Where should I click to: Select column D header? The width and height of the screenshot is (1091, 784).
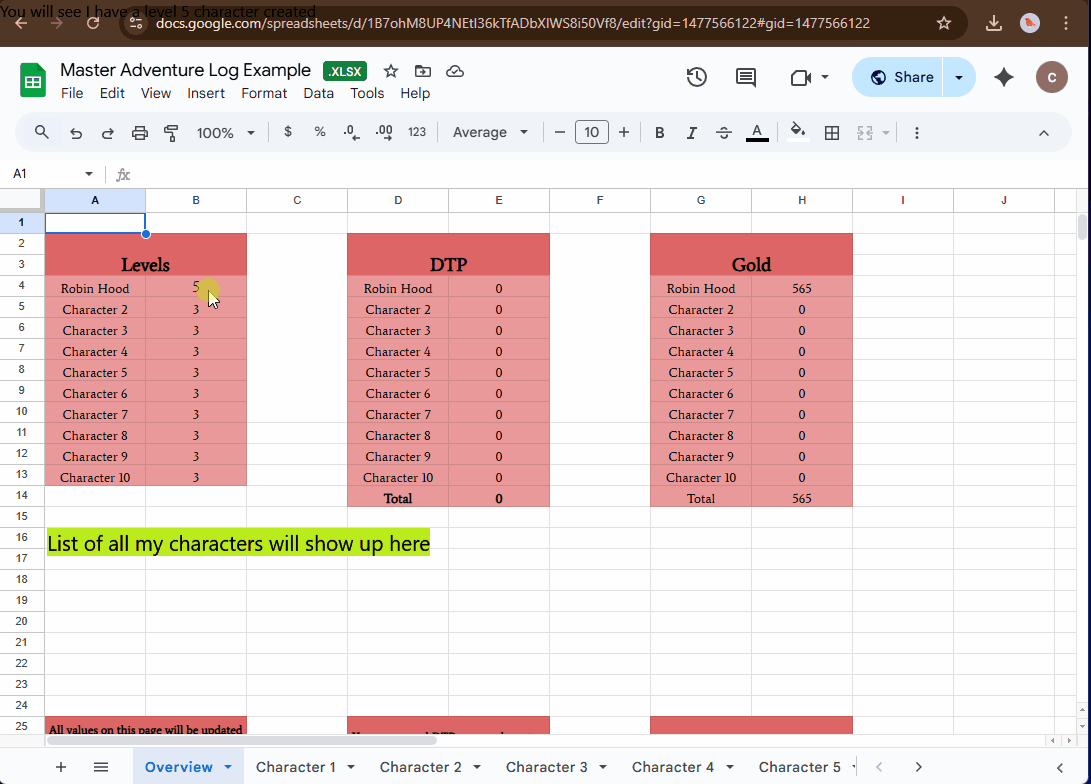point(398,200)
